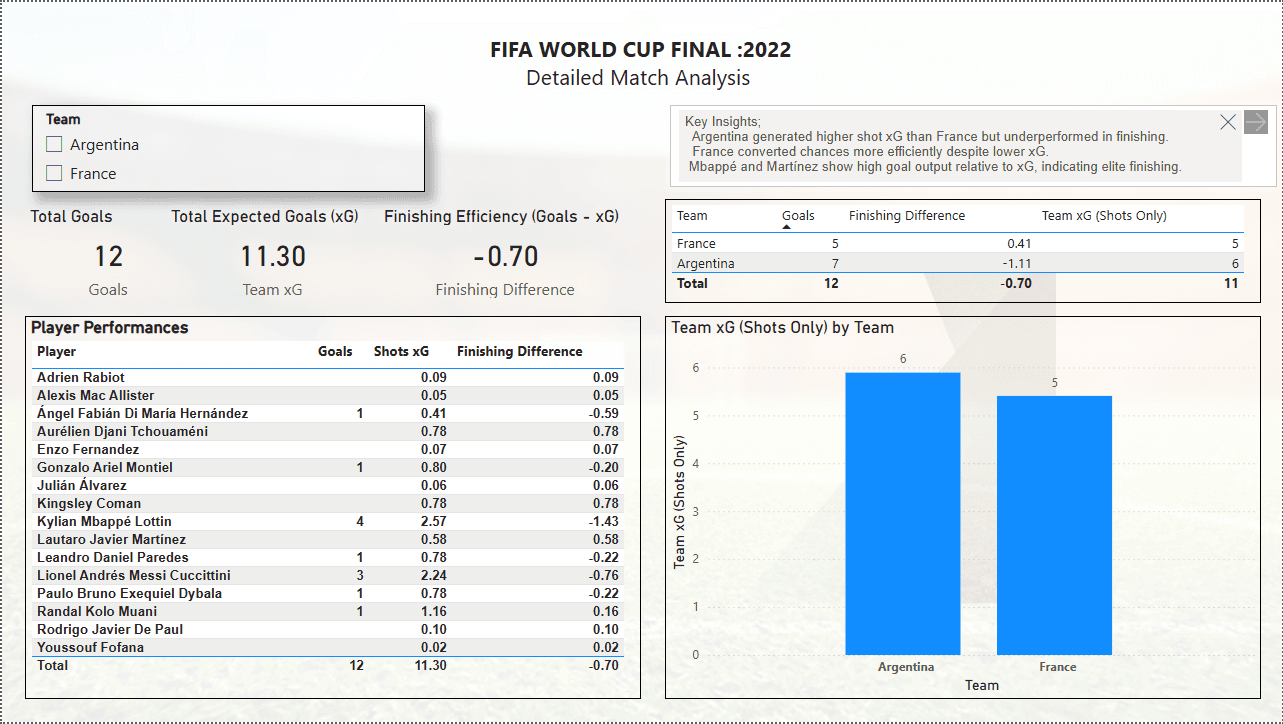Click the Goals sort arrow in team summary table

click(x=787, y=228)
